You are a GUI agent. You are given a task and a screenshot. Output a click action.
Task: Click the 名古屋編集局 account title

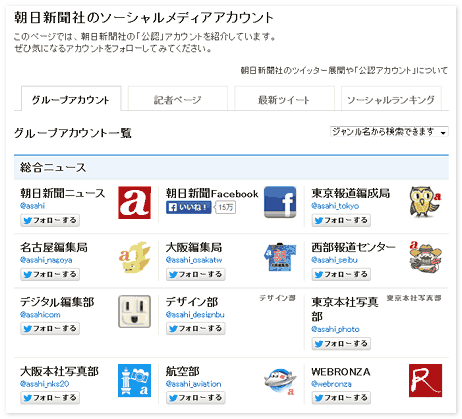coord(54,247)
